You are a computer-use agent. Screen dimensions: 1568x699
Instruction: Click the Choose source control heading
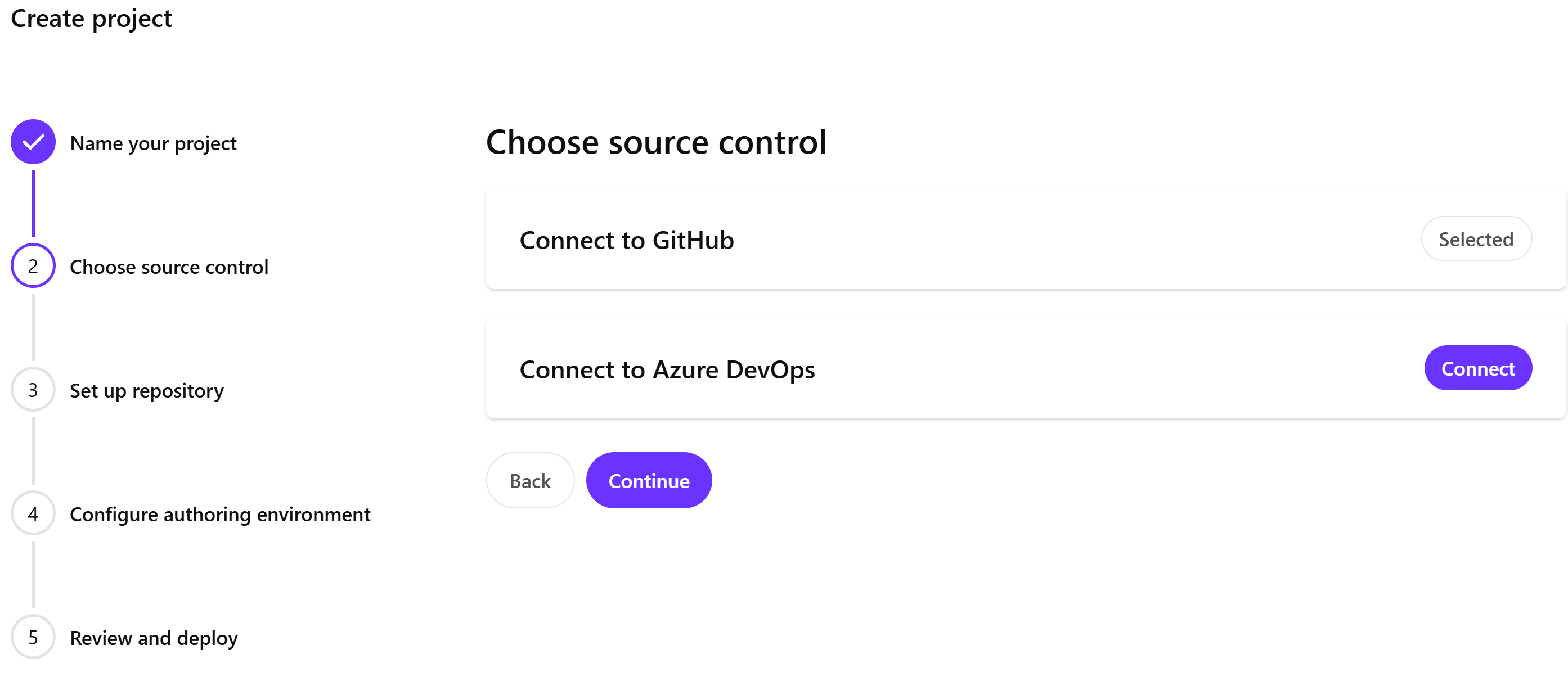[655, 142]
